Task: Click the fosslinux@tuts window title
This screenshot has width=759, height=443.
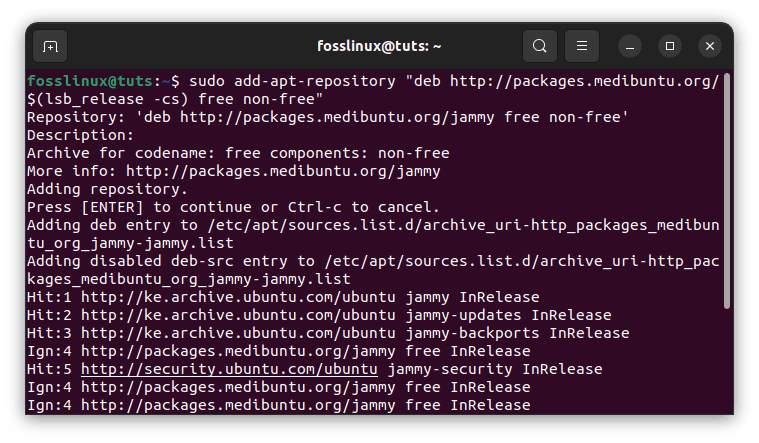Action: click(379, 46)
